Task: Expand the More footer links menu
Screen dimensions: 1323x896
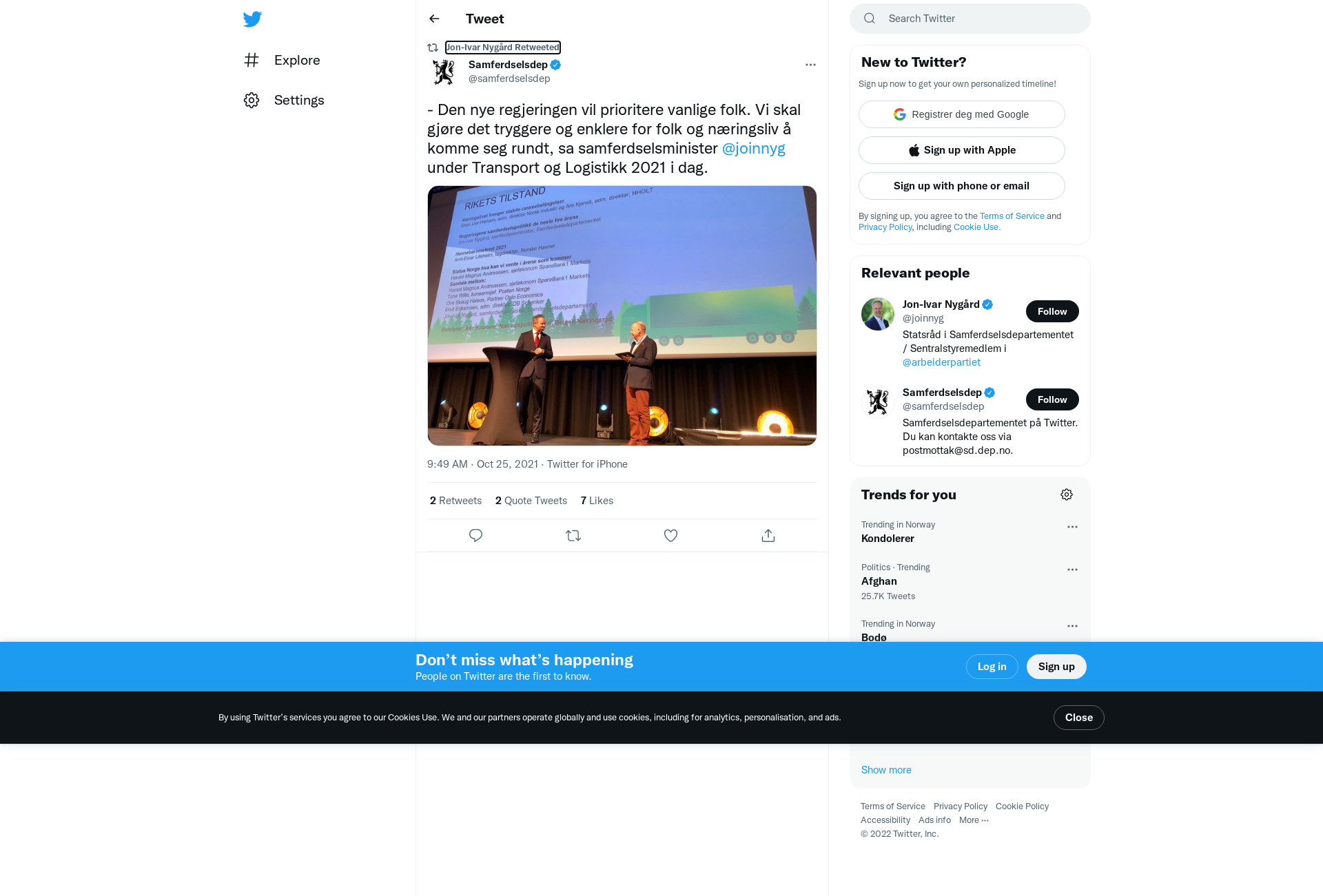Action: (974, 820)
